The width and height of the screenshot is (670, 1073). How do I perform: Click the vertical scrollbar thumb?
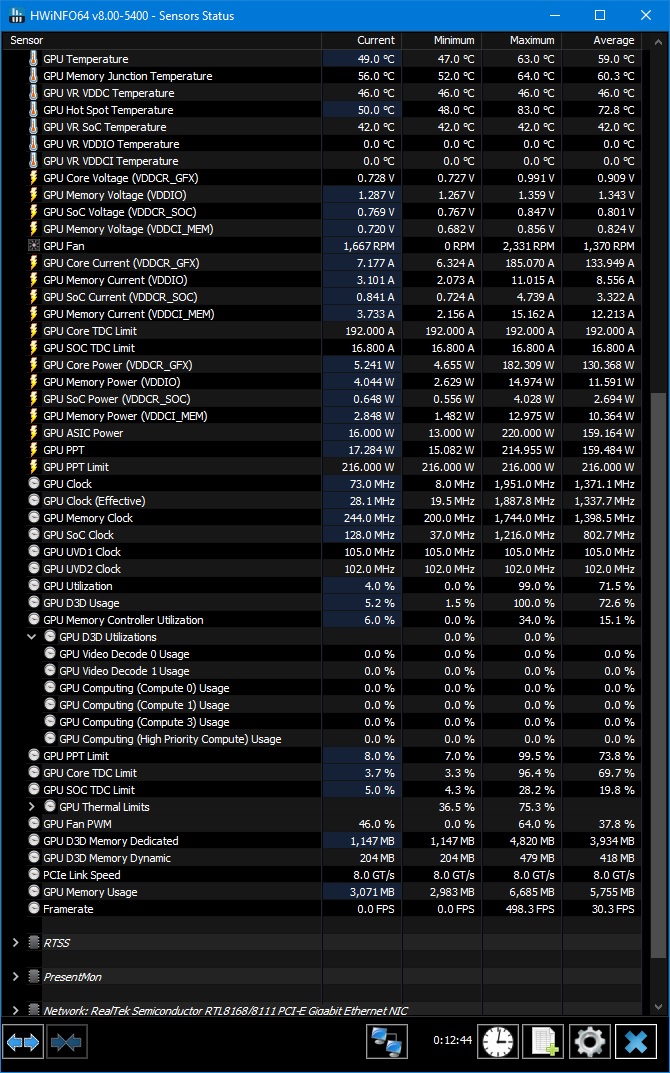(x=656, y=673)
